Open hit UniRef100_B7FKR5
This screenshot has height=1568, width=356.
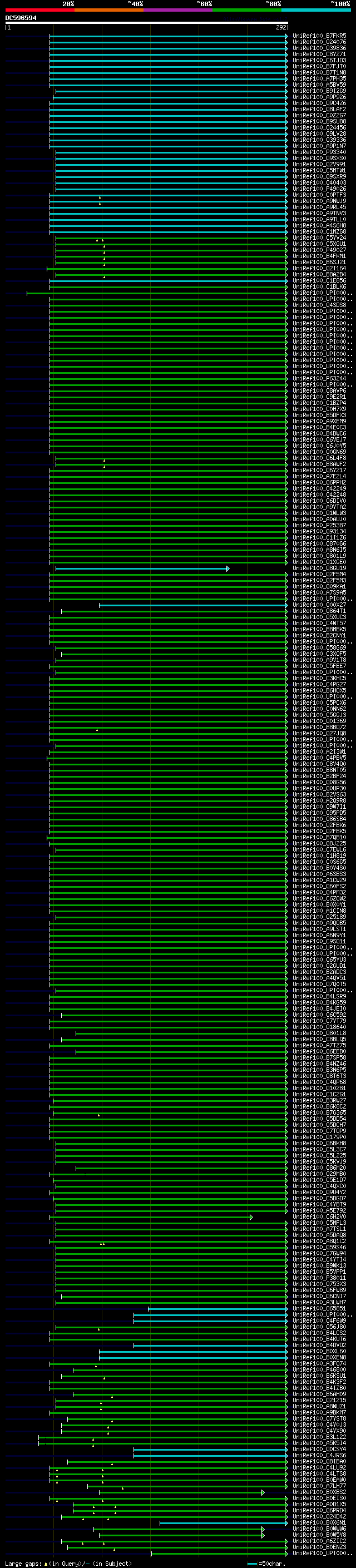pos(319,36)
